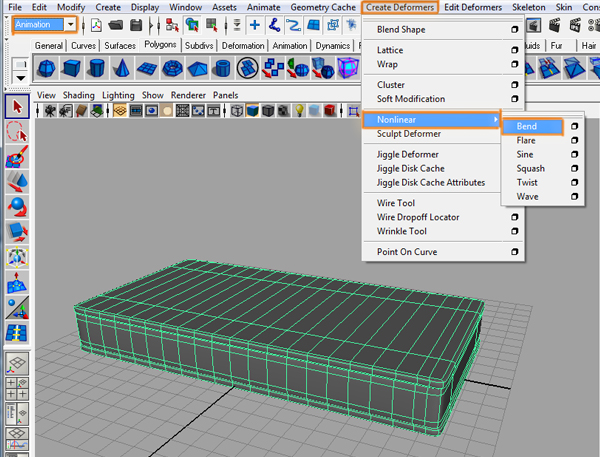Open Lattice options box
This screenshot has height=457, width=600.
515,50
